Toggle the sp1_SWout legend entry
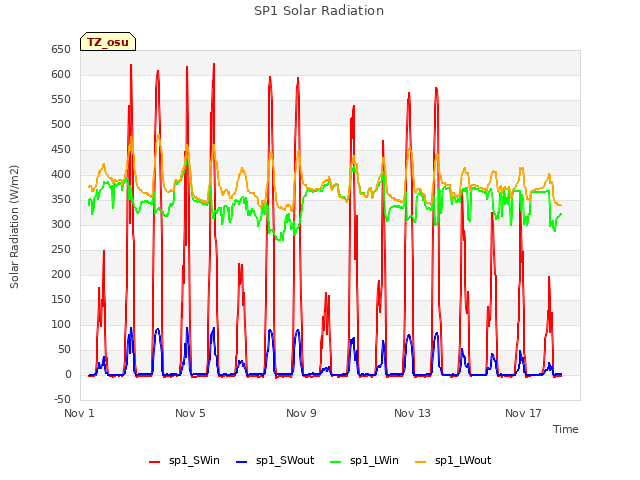Screen dimensions: 640x480 tap(276, 460)
